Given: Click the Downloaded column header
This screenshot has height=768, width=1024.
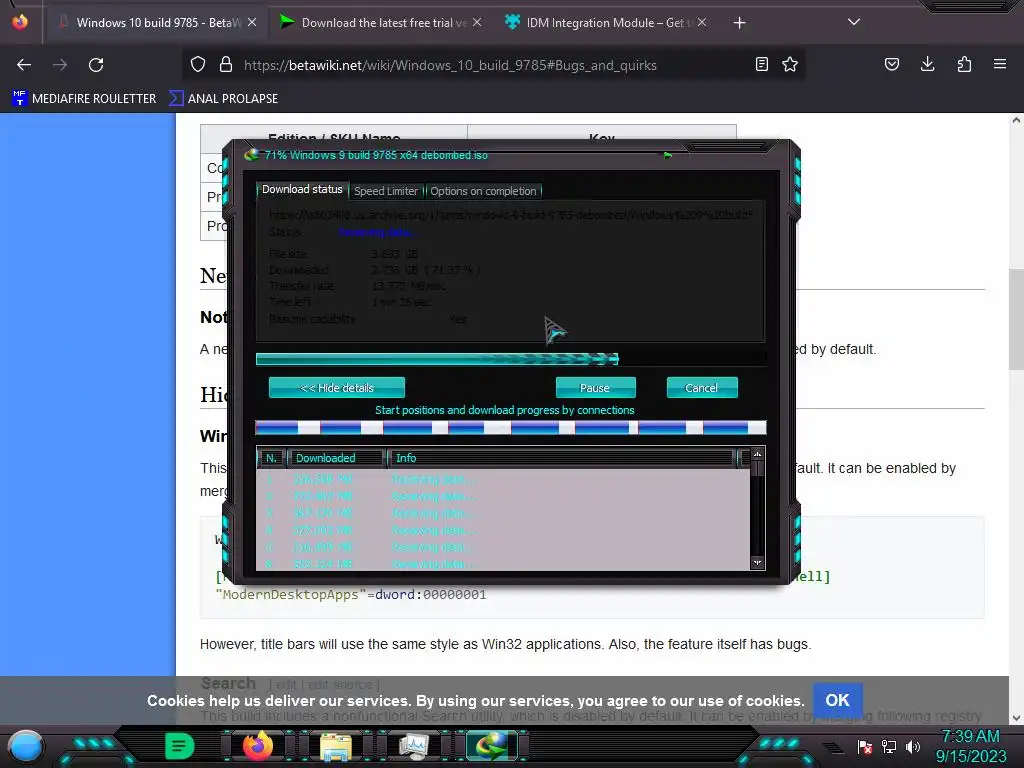Looking at the screenshot, I should 335,458.
